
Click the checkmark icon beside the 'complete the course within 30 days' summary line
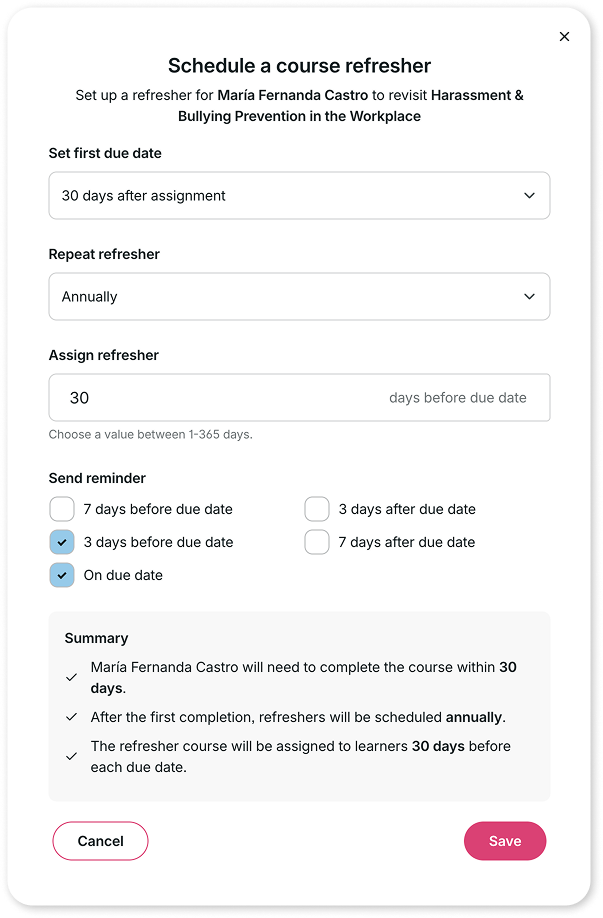click(71, 677)
